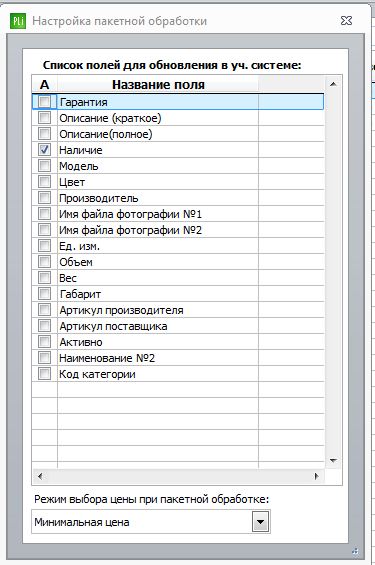Select the Модель row label
This screenshot has width=375, height=565.
click(x=79, y=166)
